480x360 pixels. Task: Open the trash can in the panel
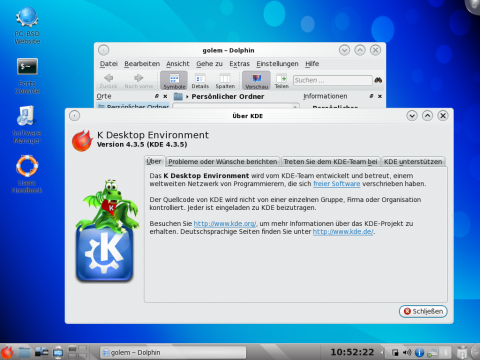tap(462, 352)
